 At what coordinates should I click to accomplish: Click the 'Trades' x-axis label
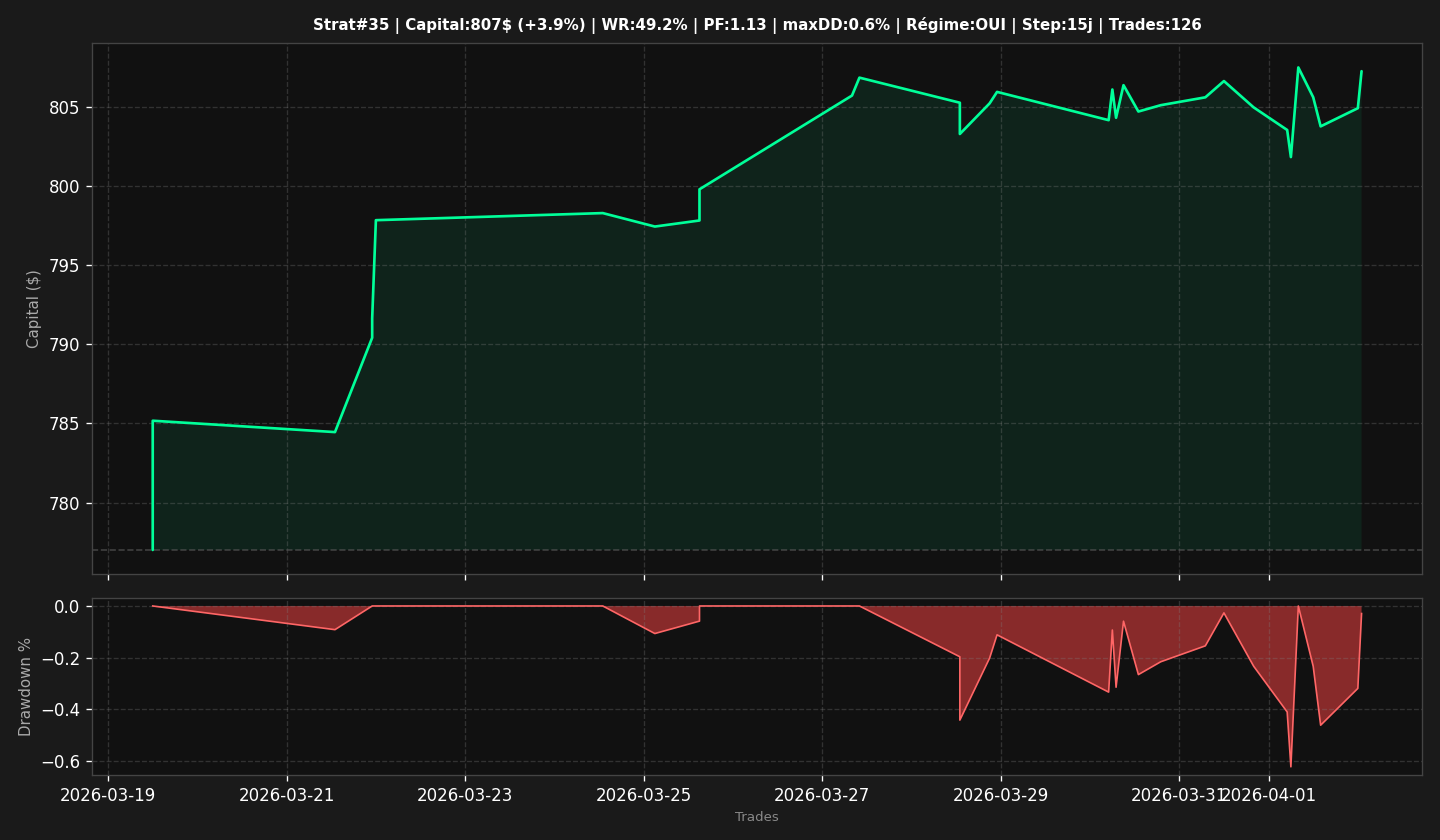pyautogui.click(x=757, y=817)
